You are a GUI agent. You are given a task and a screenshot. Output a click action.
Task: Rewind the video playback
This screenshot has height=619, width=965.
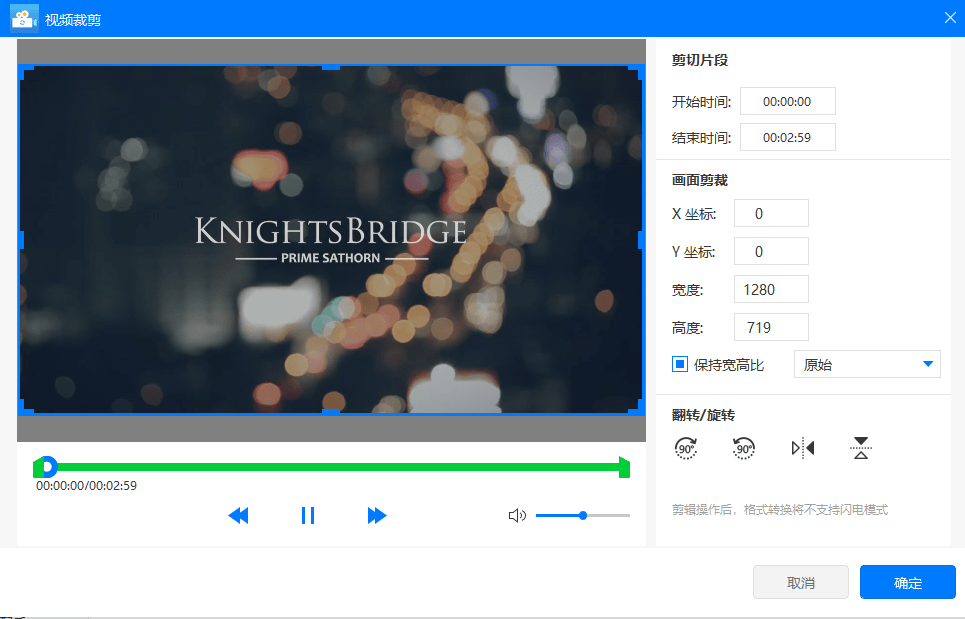click(238, 516)
